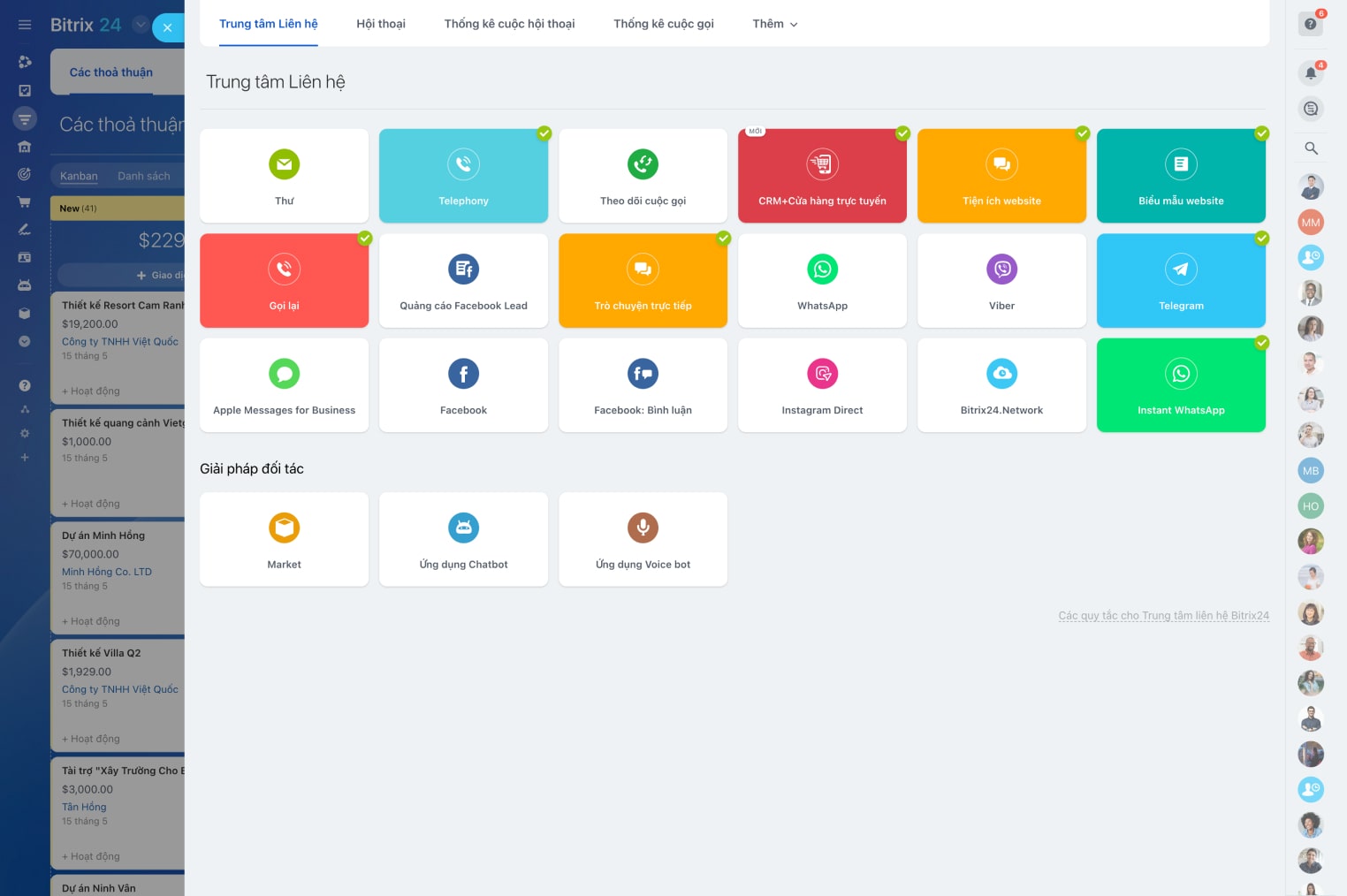
Task: Click the checkmark on Instant WhatsApp tile
Action: 1261,343
